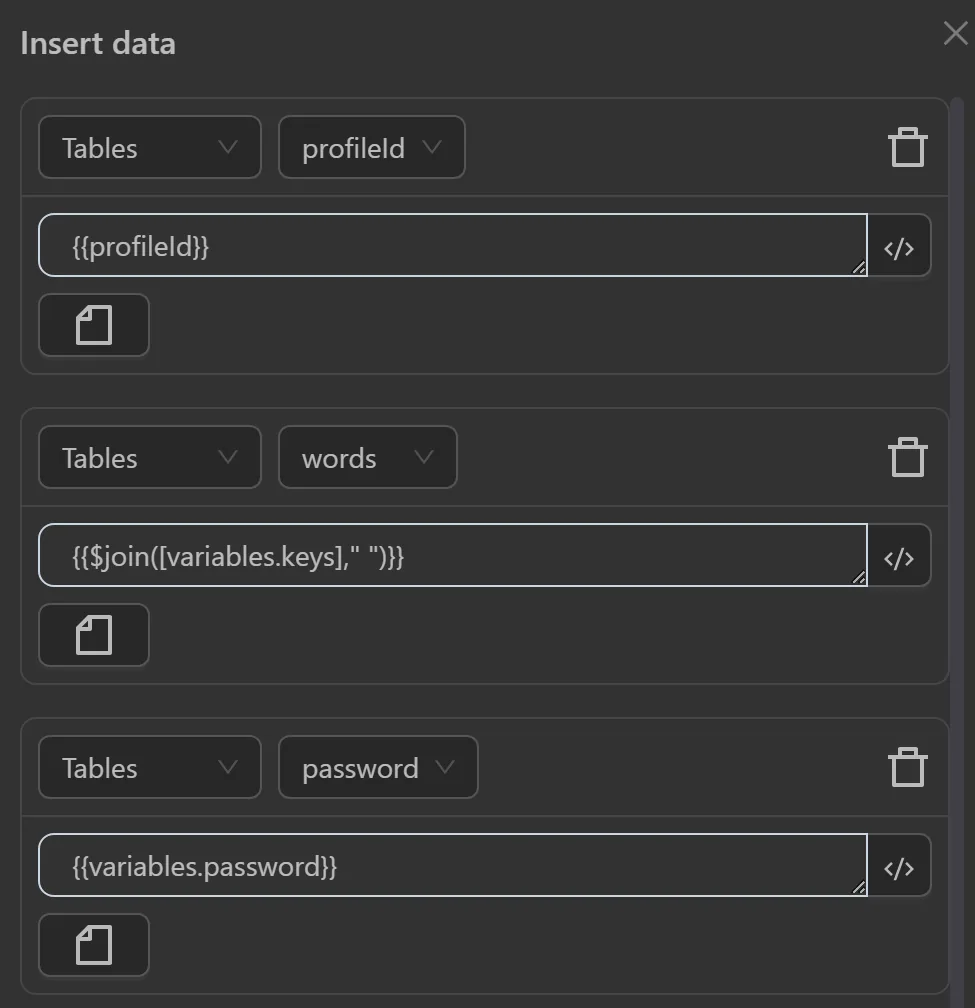Delete the profileId data row

pos(908,146)
